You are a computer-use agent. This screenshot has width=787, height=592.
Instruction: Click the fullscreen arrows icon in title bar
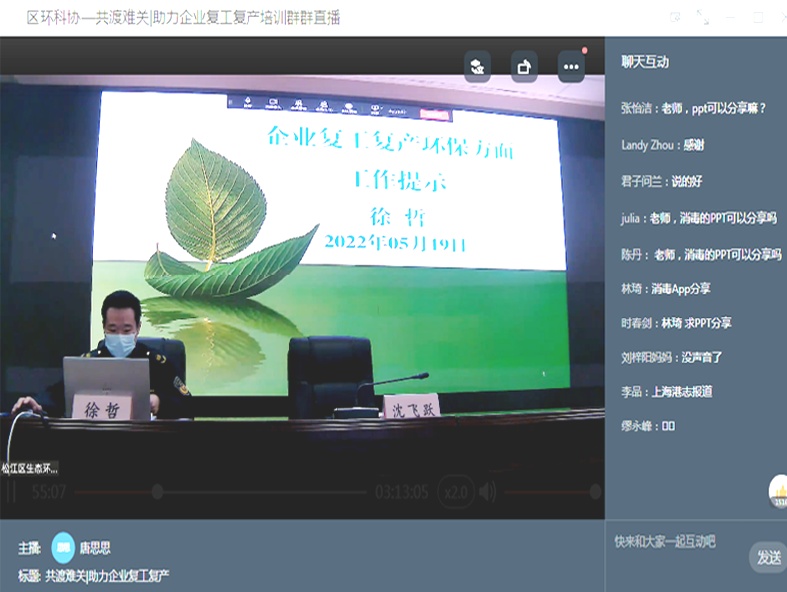[x=703, y=17]
